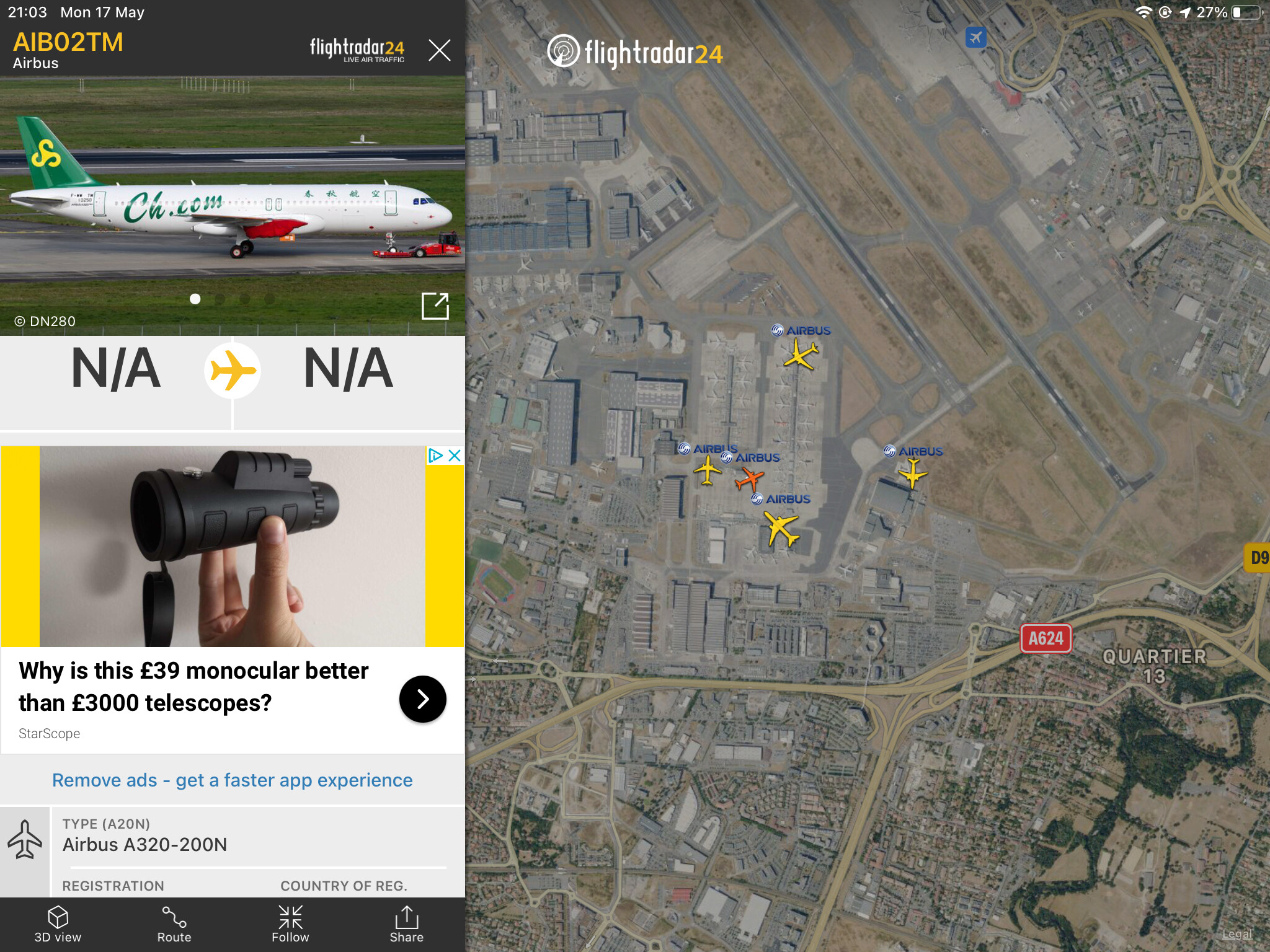This screenshot has width=1270, height=952.
Task: Tap the Airbus A320-200N type row
Action: [x=257, y=836]
